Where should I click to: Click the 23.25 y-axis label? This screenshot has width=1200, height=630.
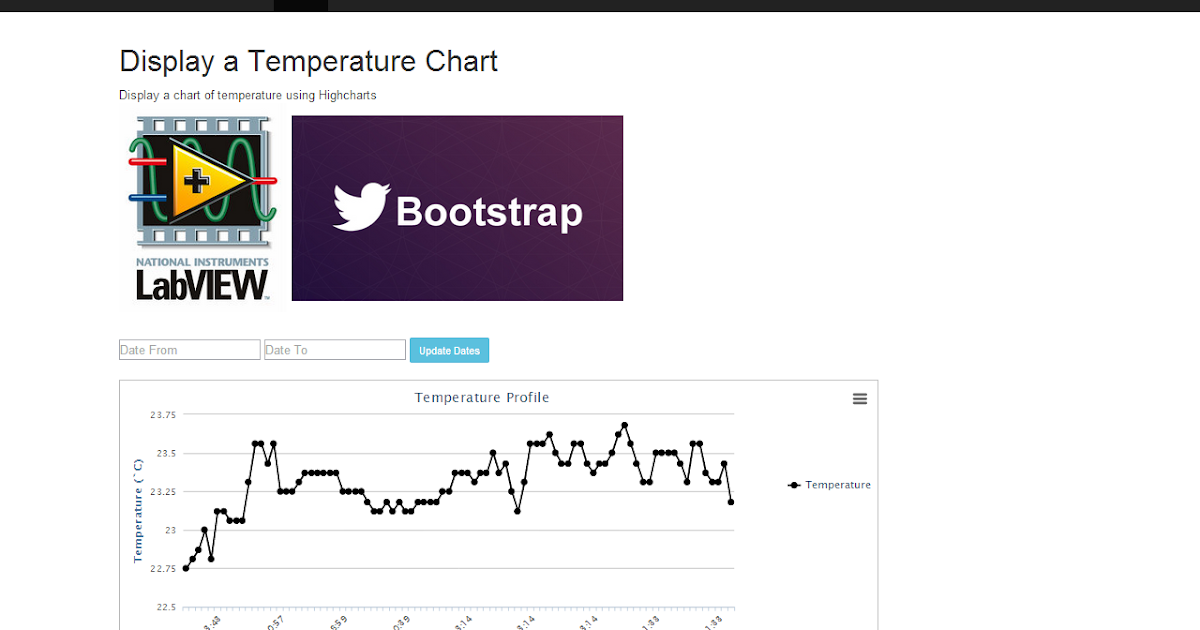coord(163,492)
